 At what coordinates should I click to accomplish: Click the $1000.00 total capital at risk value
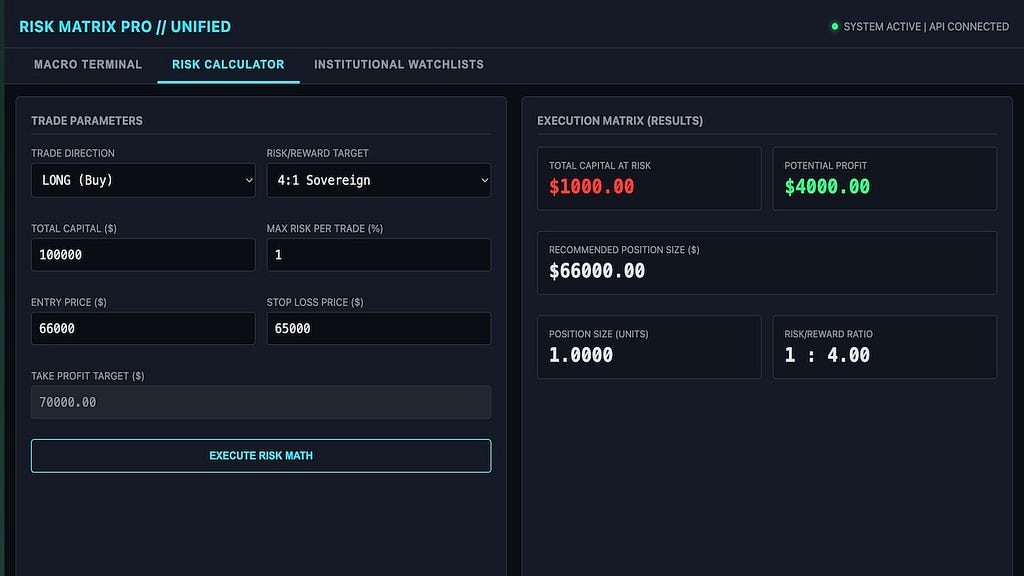pos(592,187)
